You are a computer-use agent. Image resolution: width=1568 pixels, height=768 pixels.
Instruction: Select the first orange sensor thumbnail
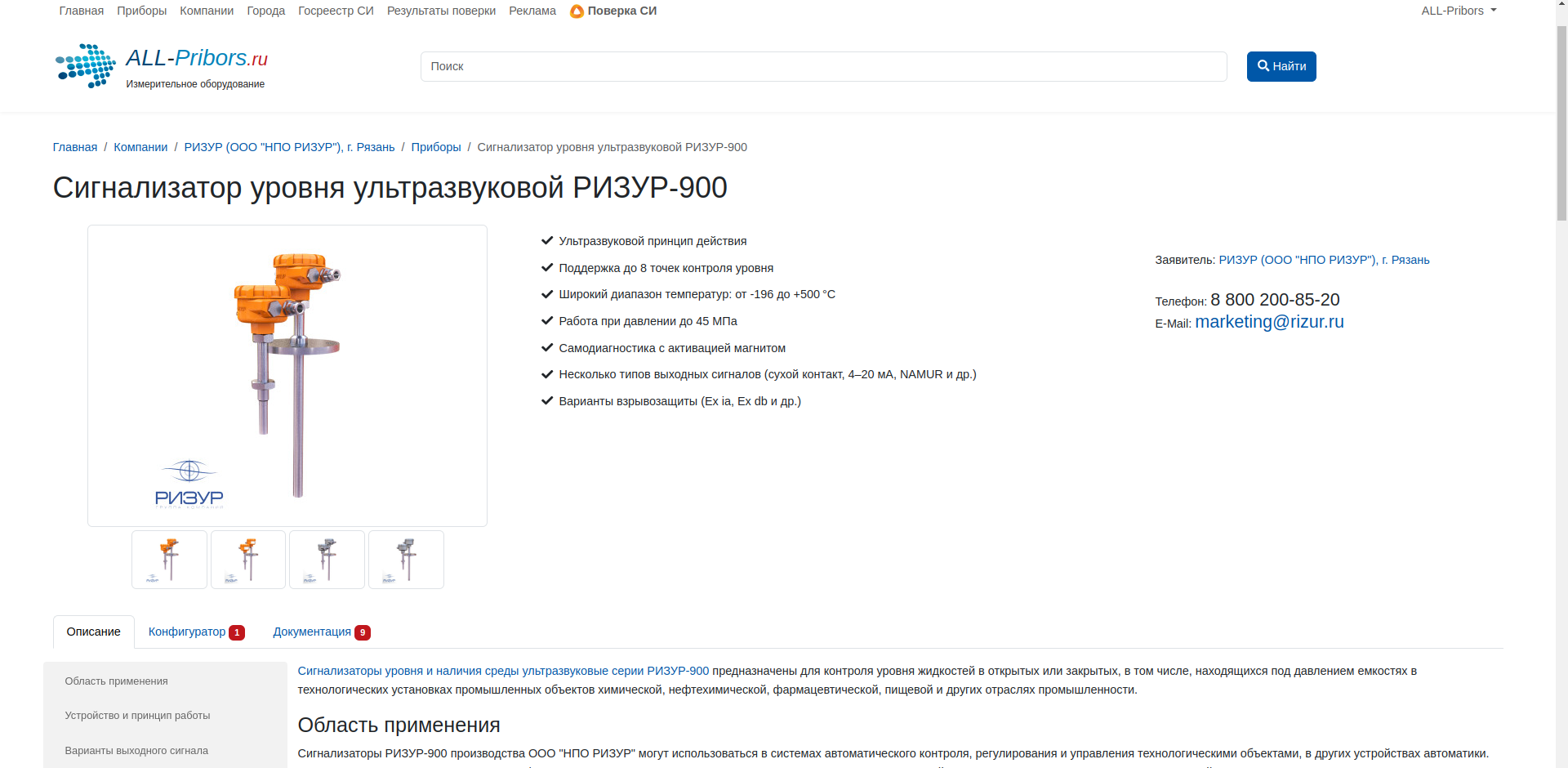[169, 560]
